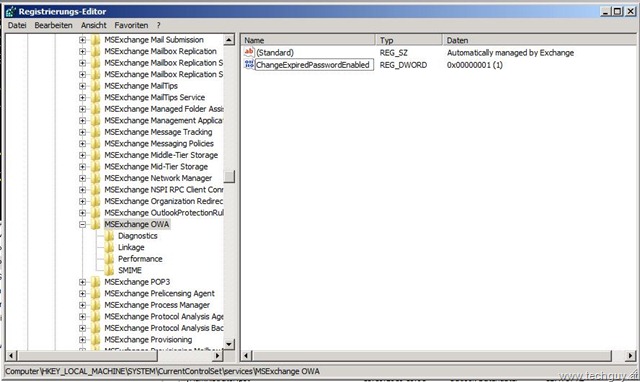This screenshot has height=382, width=640.
Task: Click folder icon of MSExchange Mailbox Replication
Action: point(96,51)
